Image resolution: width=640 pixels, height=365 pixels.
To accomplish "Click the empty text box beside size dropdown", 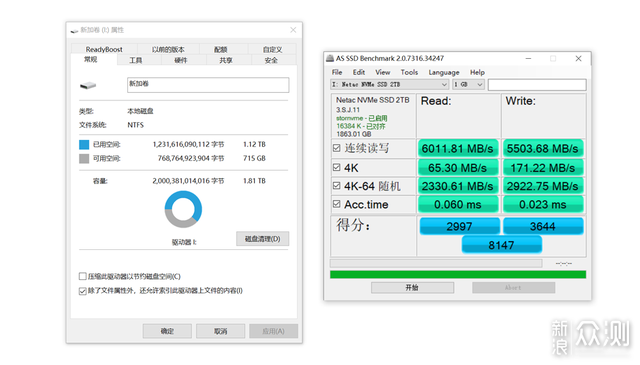I will click(537, 85).
